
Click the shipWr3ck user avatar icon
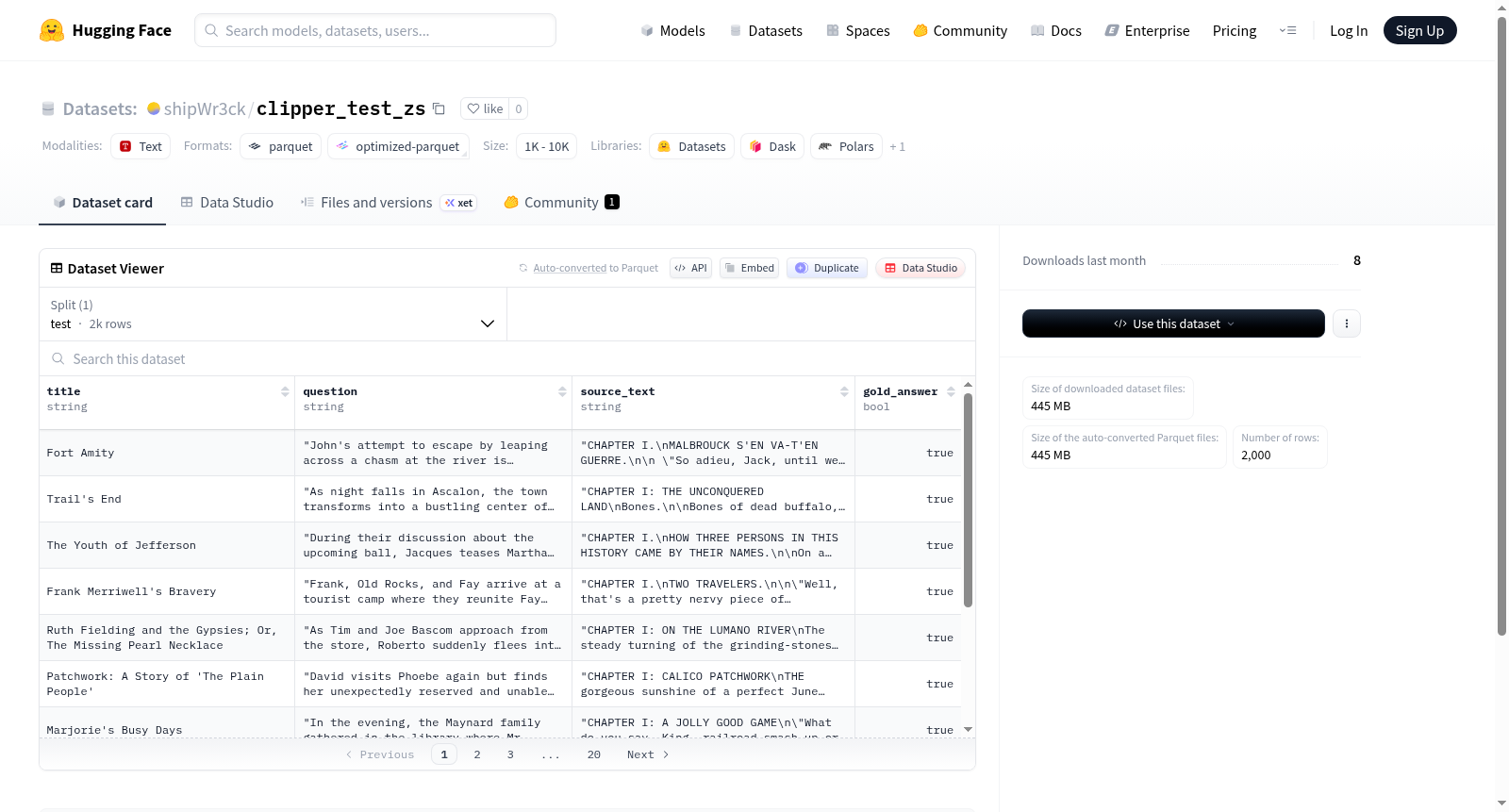point(154,108)
